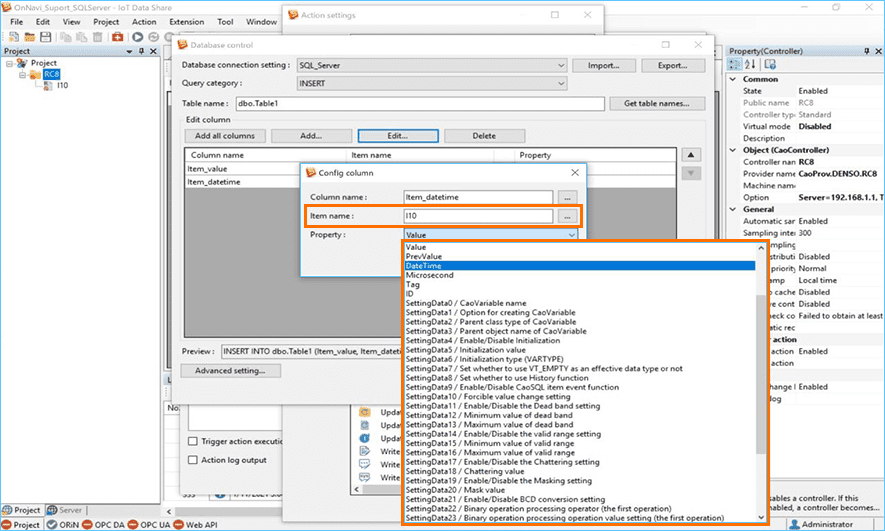The width and height of the screenshot is (885, 531).
Task: Click the Advanced setting button
Action: pos(231,370)
